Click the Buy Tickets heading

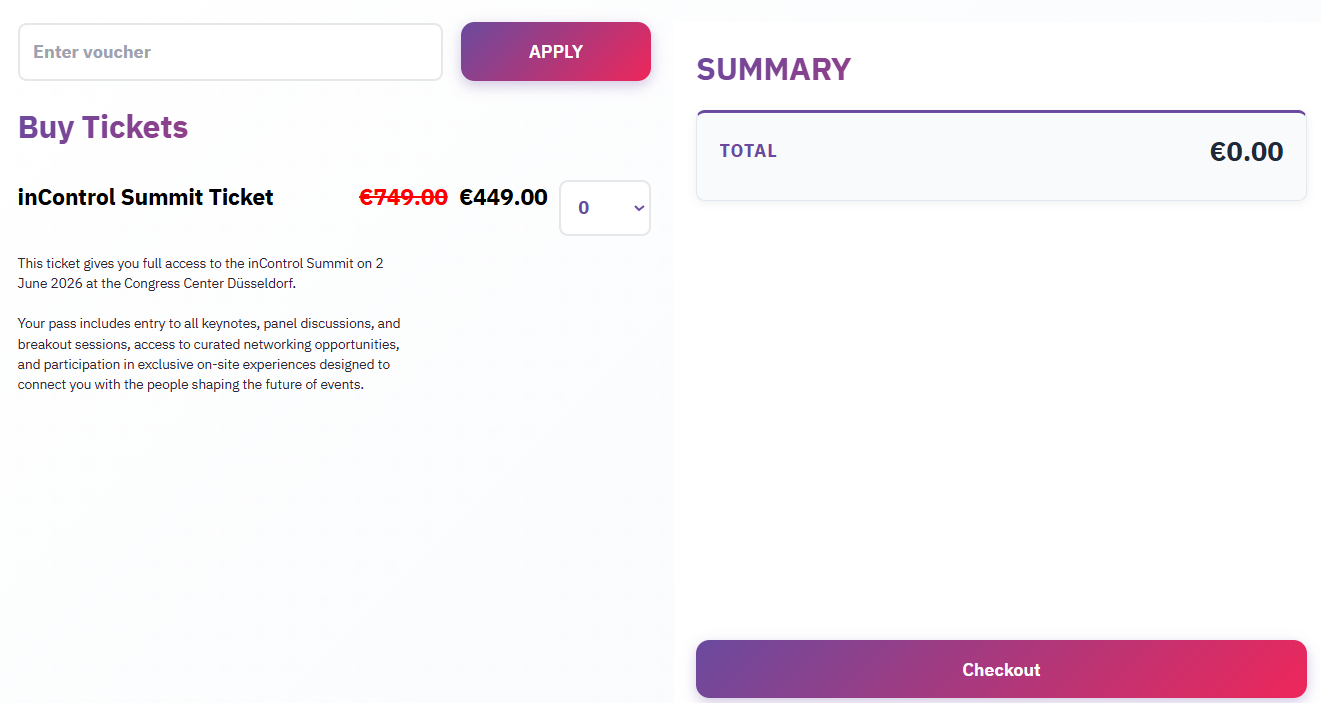coord(103,127)
